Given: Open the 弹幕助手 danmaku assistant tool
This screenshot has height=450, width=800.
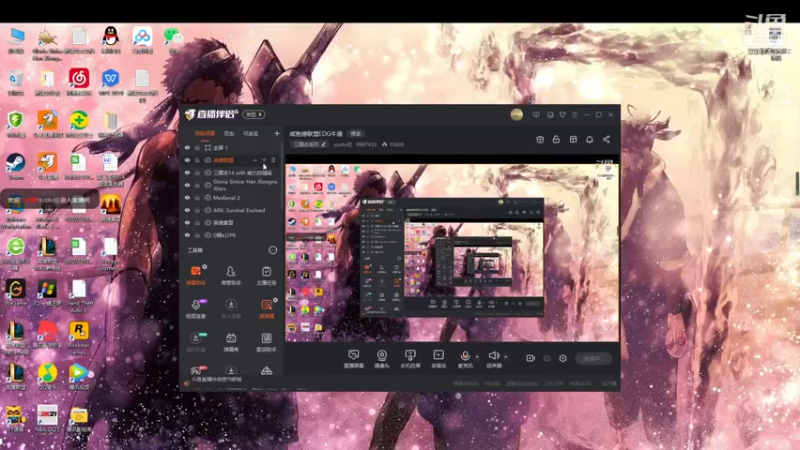Looking at the screenshot, I should pos(196,275).
